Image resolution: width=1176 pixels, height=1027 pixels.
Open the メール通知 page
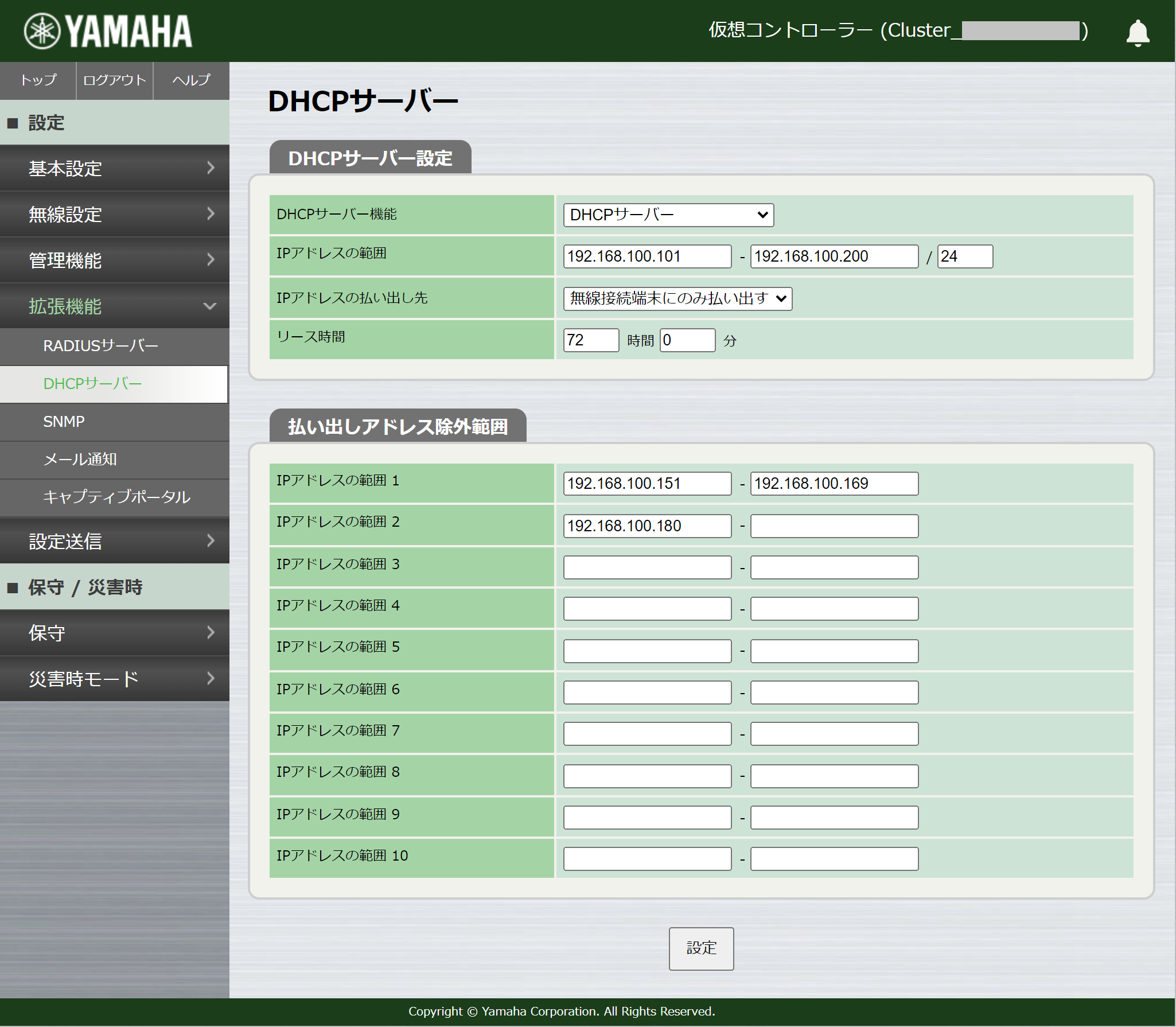[80, 459]
